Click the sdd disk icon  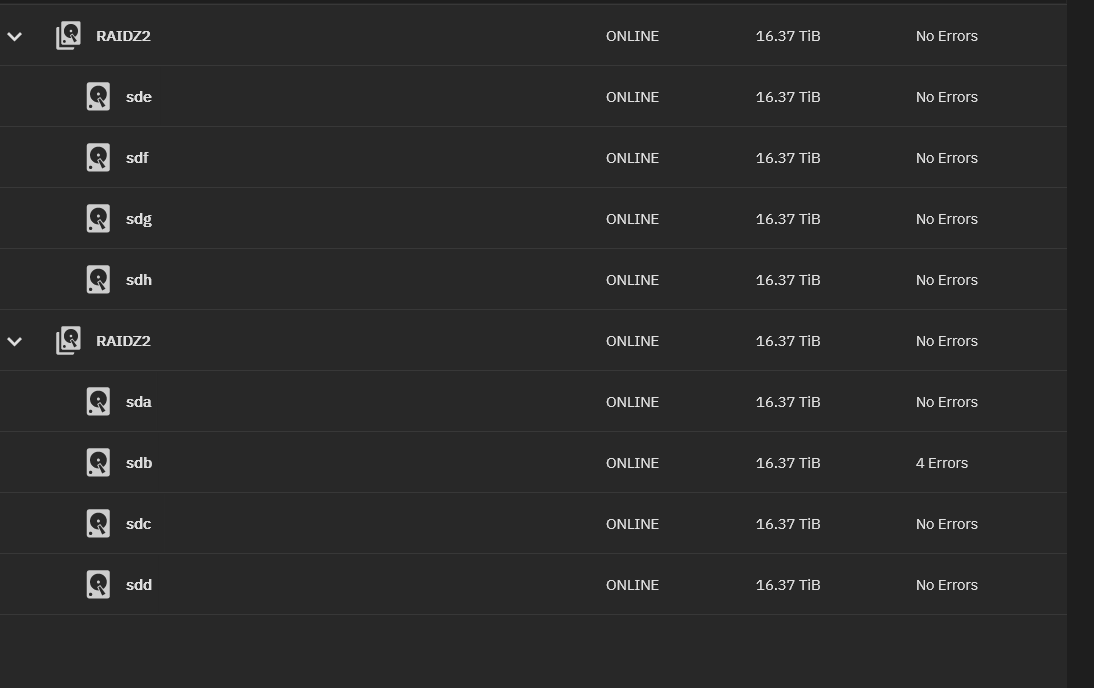[98, 585]
